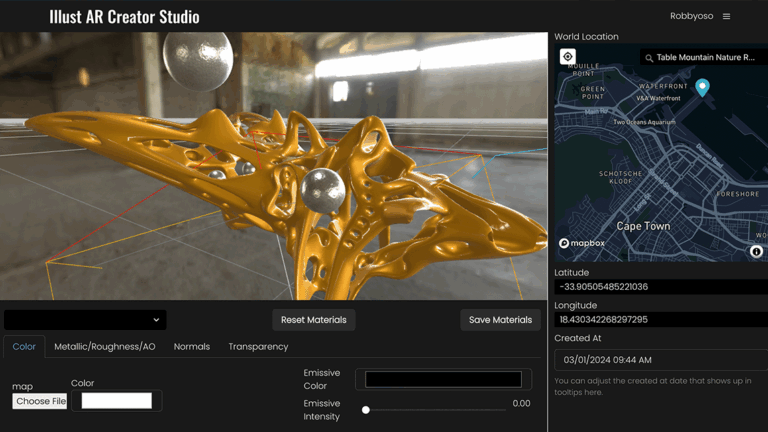Image resolution: width=768 pixels, height=432 pixels.
Task: Click the V&A Waterfront map label
Action: (x=658, y=98)
